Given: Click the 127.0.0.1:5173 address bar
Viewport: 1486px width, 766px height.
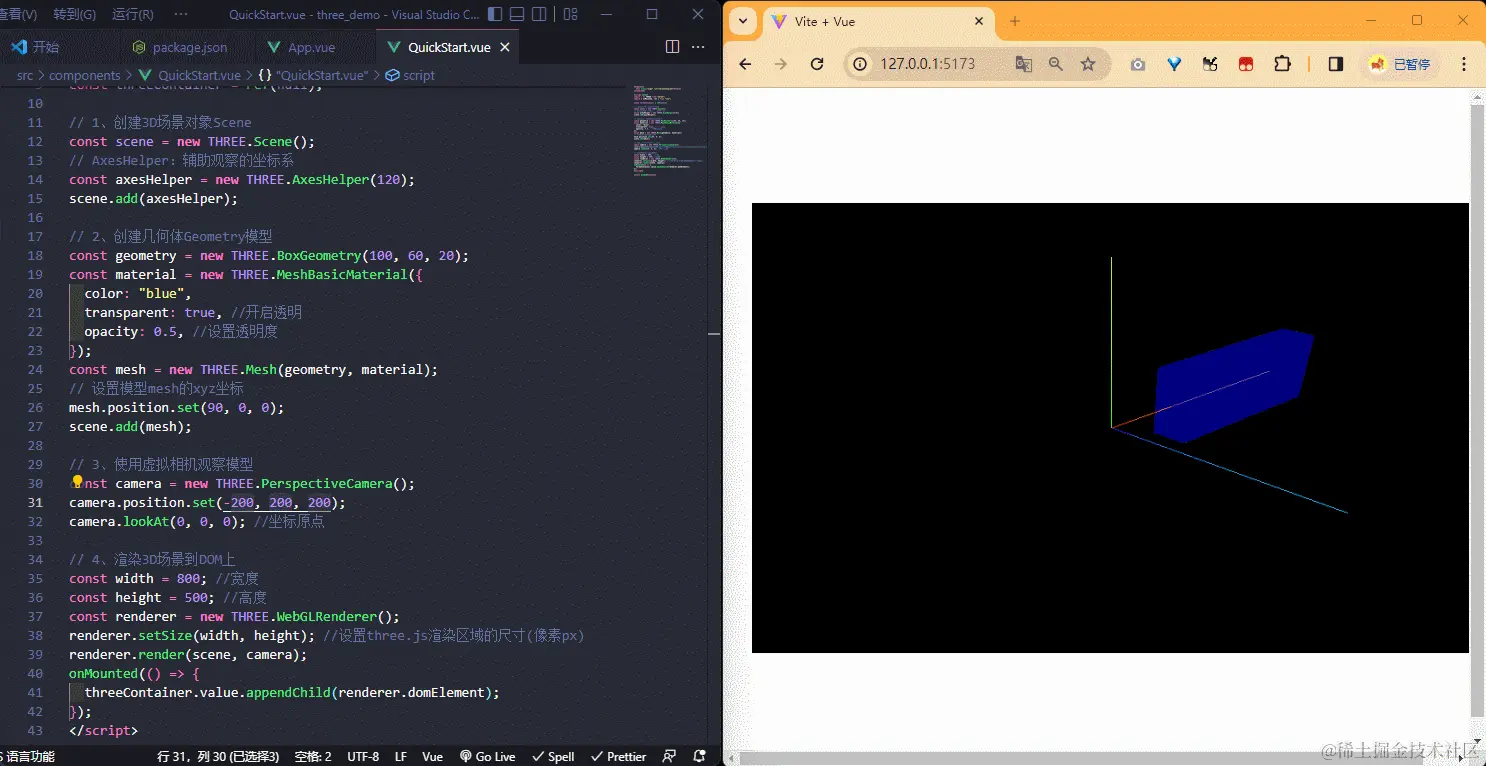Looking at the screenshot, I should [927, 64].
